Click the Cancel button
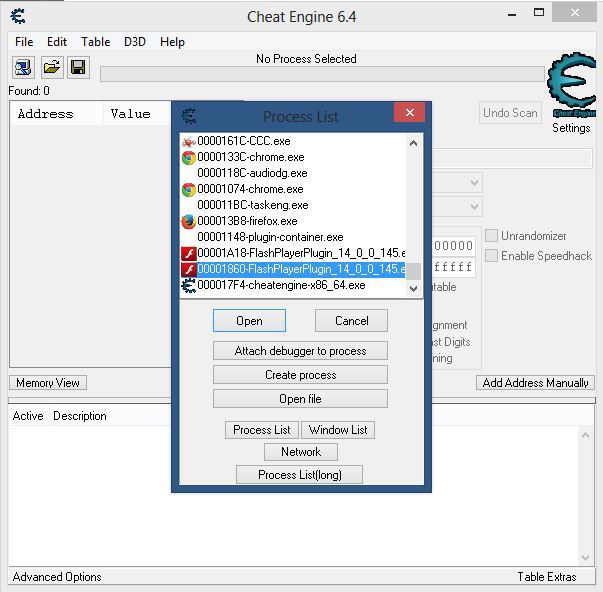This screenshot has width=603, height=592. [x=351, y=320]
